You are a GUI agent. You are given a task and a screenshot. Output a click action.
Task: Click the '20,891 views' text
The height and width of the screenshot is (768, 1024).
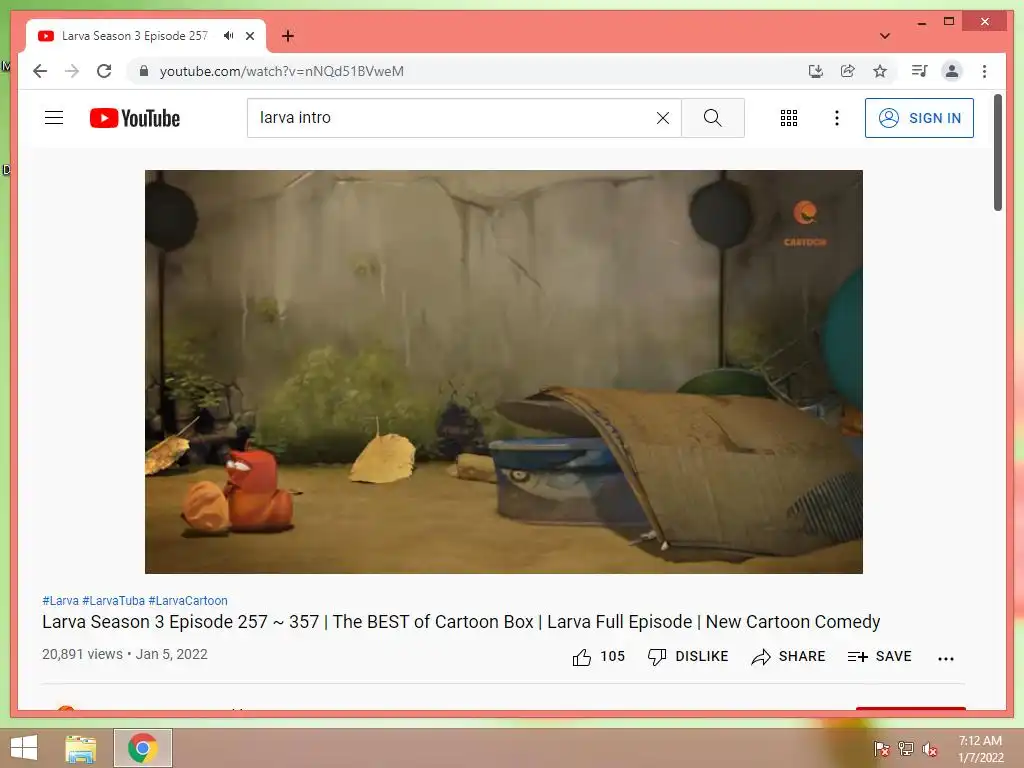click(82, 654)
